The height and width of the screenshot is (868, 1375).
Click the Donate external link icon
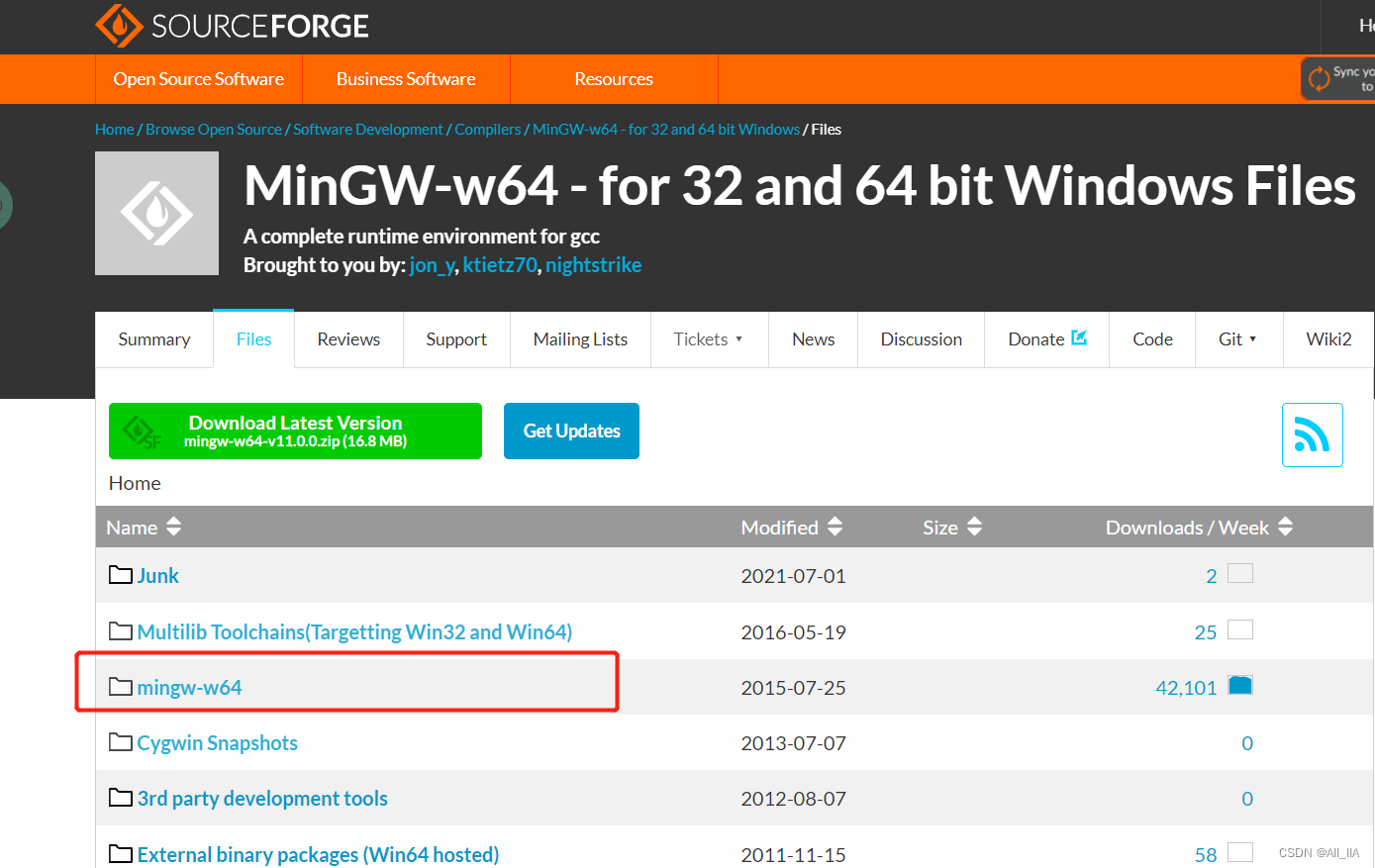(1079, 338)
